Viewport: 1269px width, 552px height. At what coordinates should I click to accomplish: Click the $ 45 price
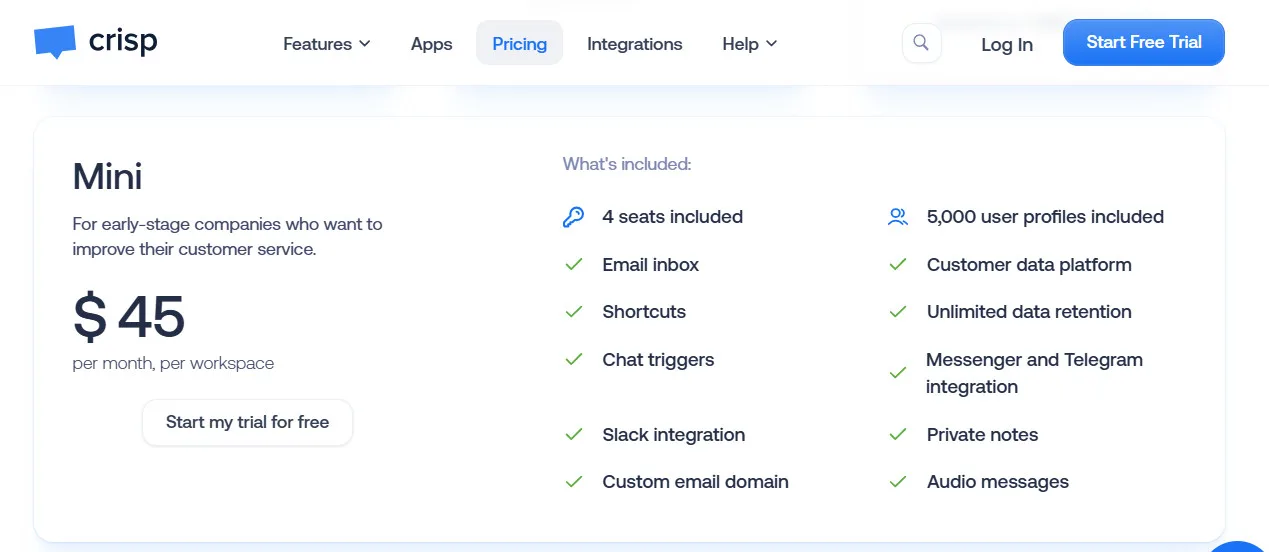point(129,316)
